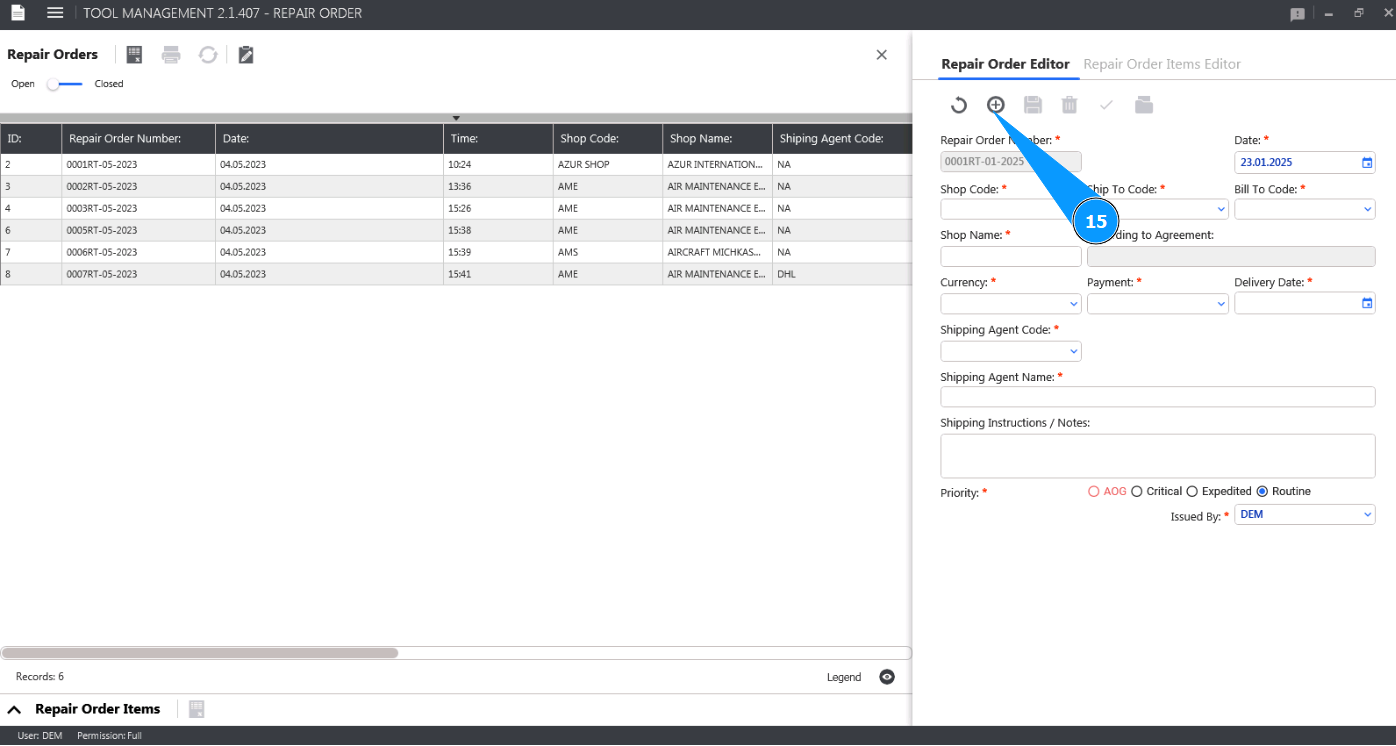Image resolution: width=1396 pixels, height=746 pixels.
Task: Open the hamburger main menu
Action: coord(55,13)
